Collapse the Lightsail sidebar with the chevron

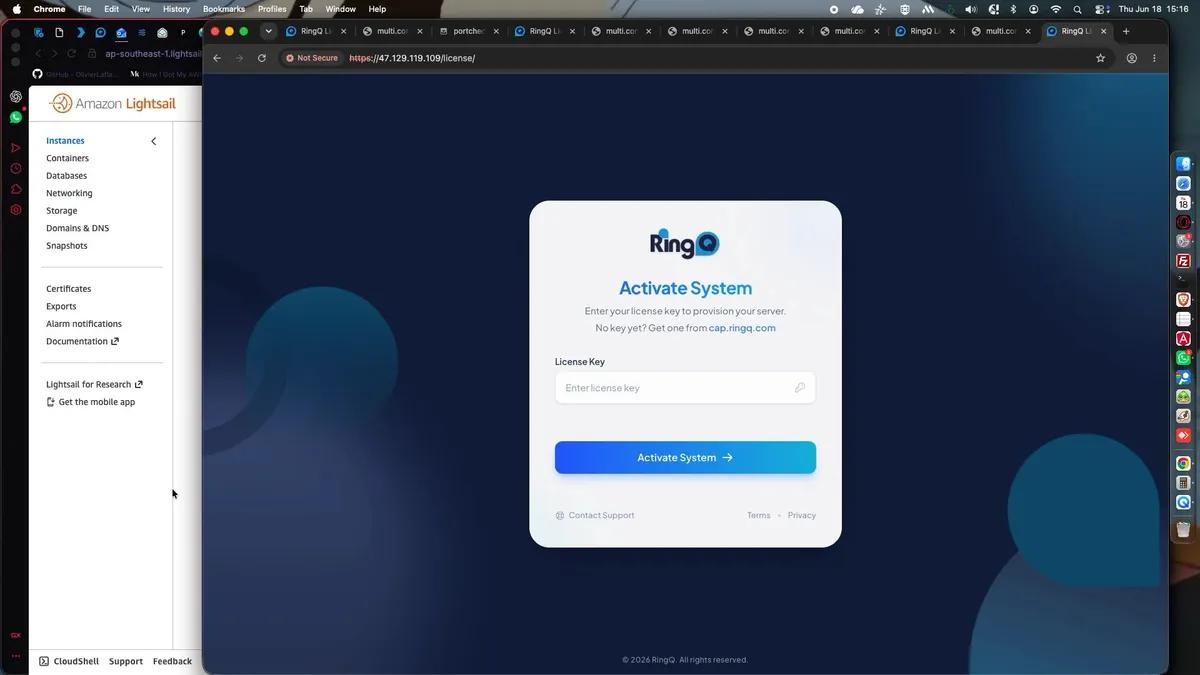tap(154, 141)
